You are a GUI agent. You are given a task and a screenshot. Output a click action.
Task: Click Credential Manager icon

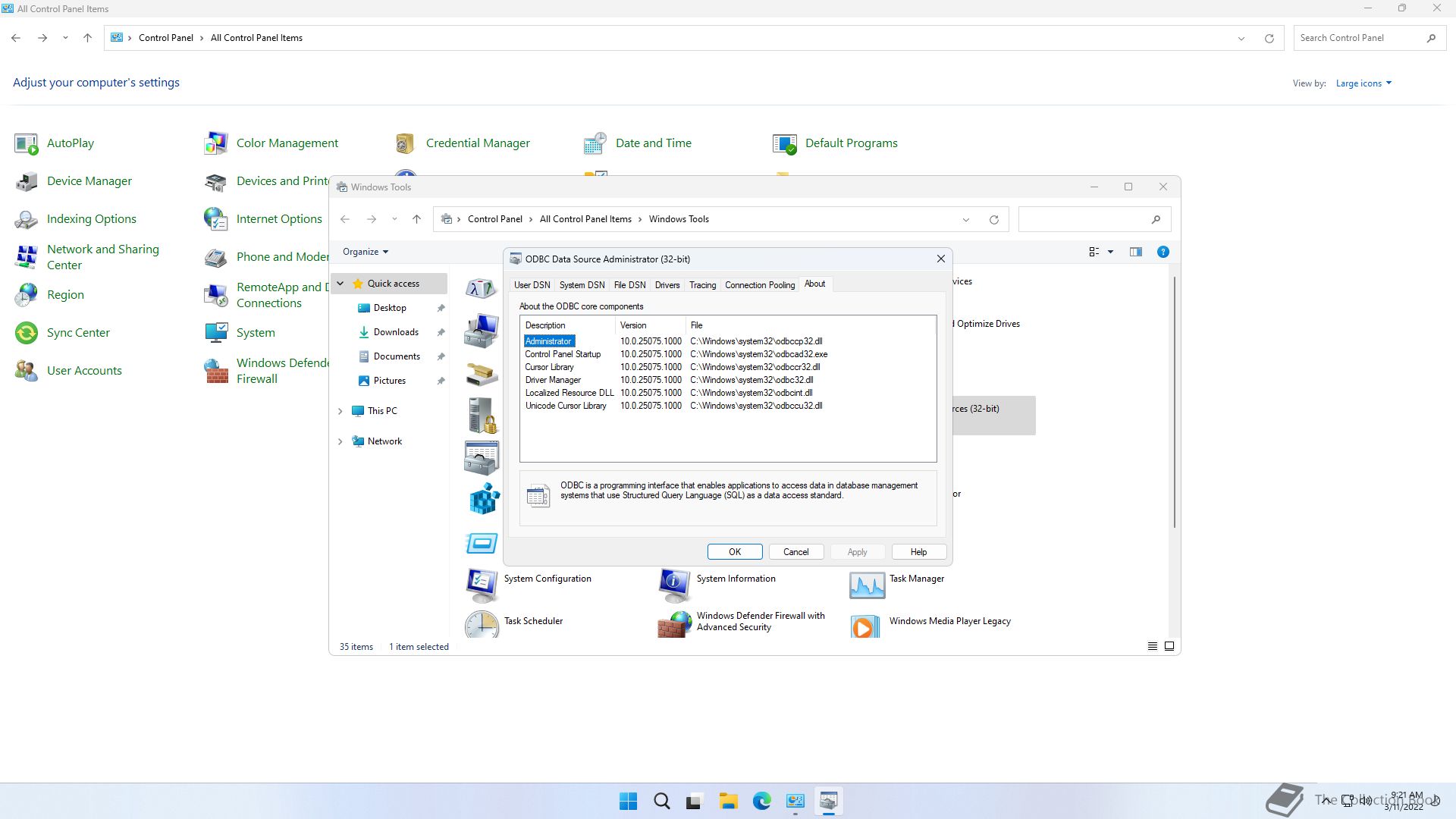404,143
